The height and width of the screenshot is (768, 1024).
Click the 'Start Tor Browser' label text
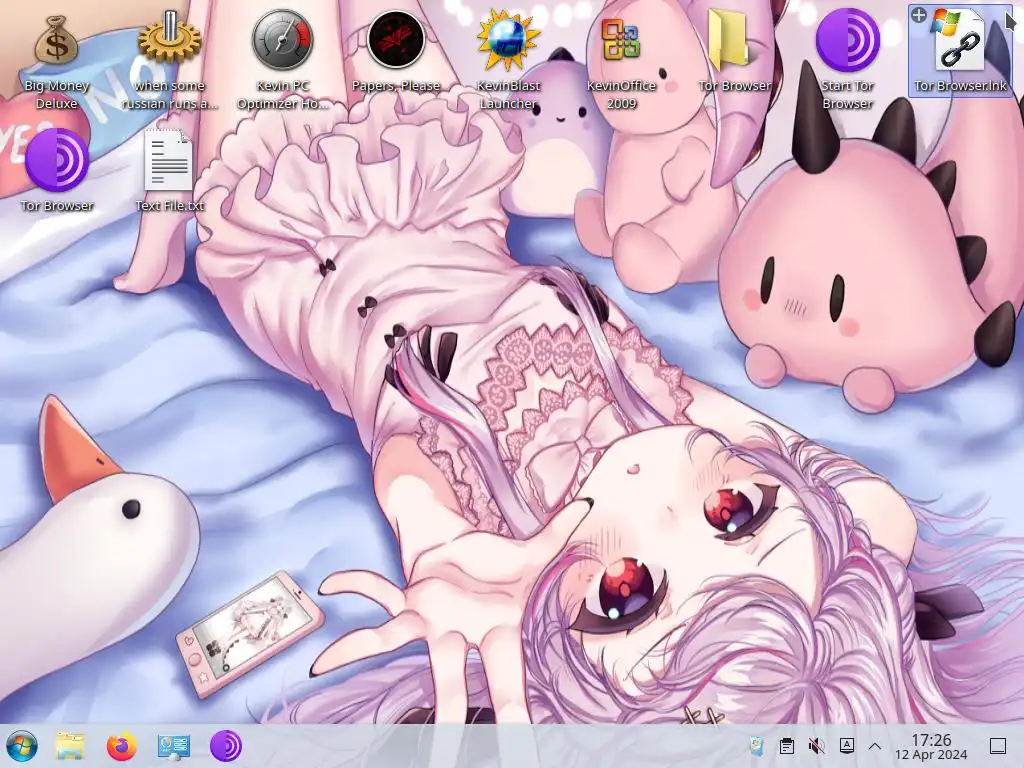pyautogui.click(x=847, y=95)
